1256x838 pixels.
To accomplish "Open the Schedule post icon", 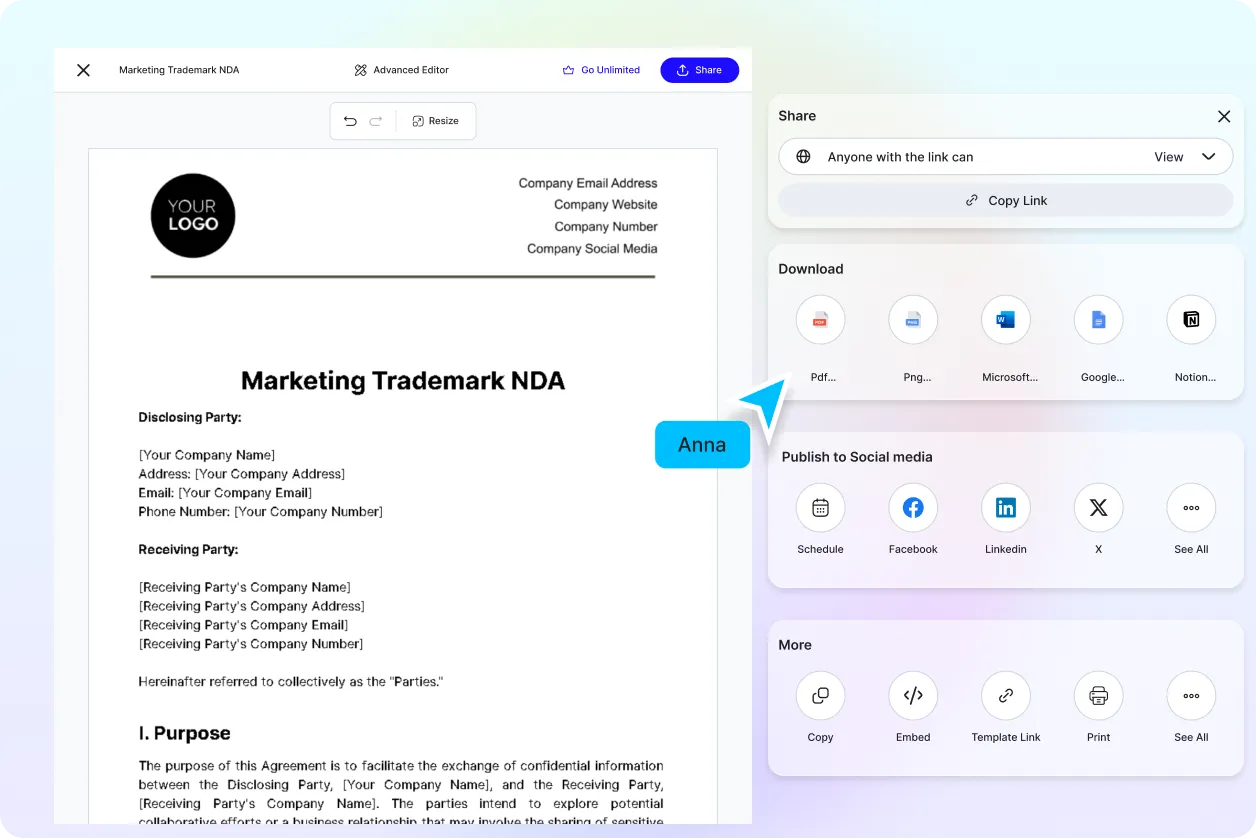I will pyautogui.click(x=820, y=508).
